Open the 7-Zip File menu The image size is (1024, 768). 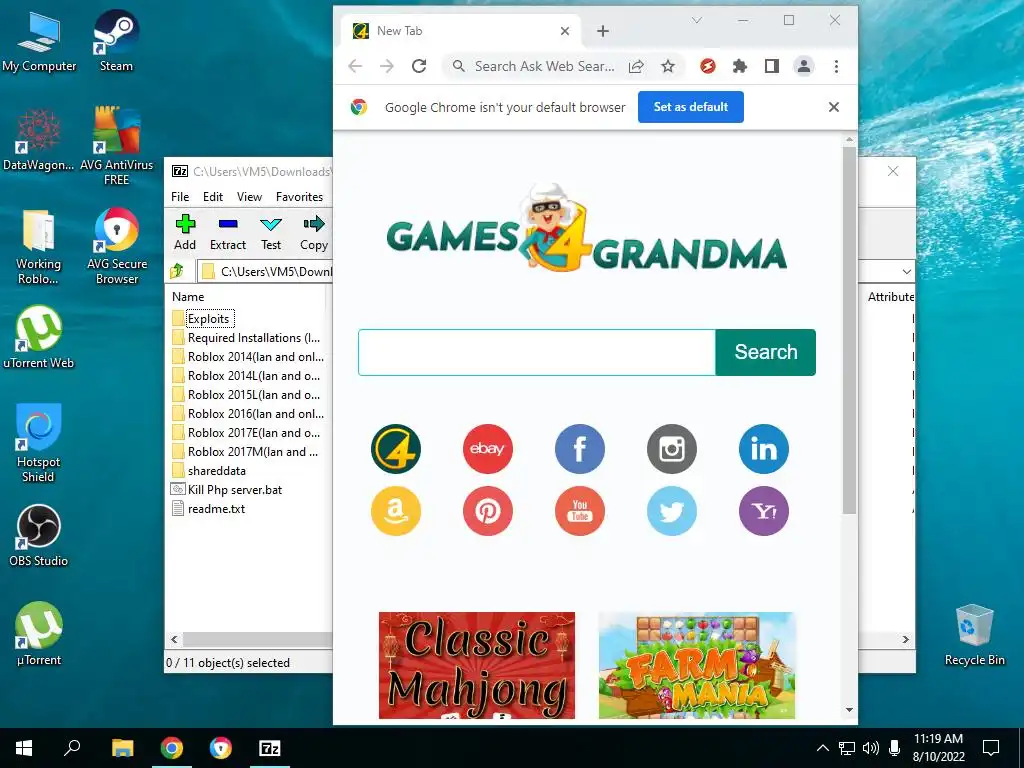[x=180, y=197]
